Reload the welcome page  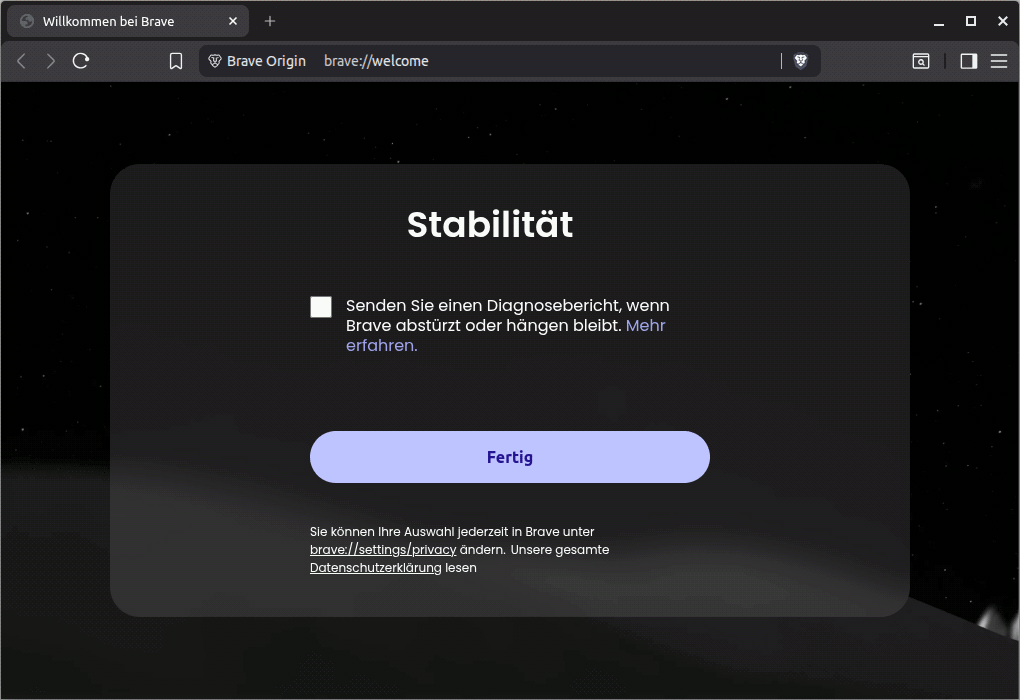pyautogui.click(x=81, y=61)
